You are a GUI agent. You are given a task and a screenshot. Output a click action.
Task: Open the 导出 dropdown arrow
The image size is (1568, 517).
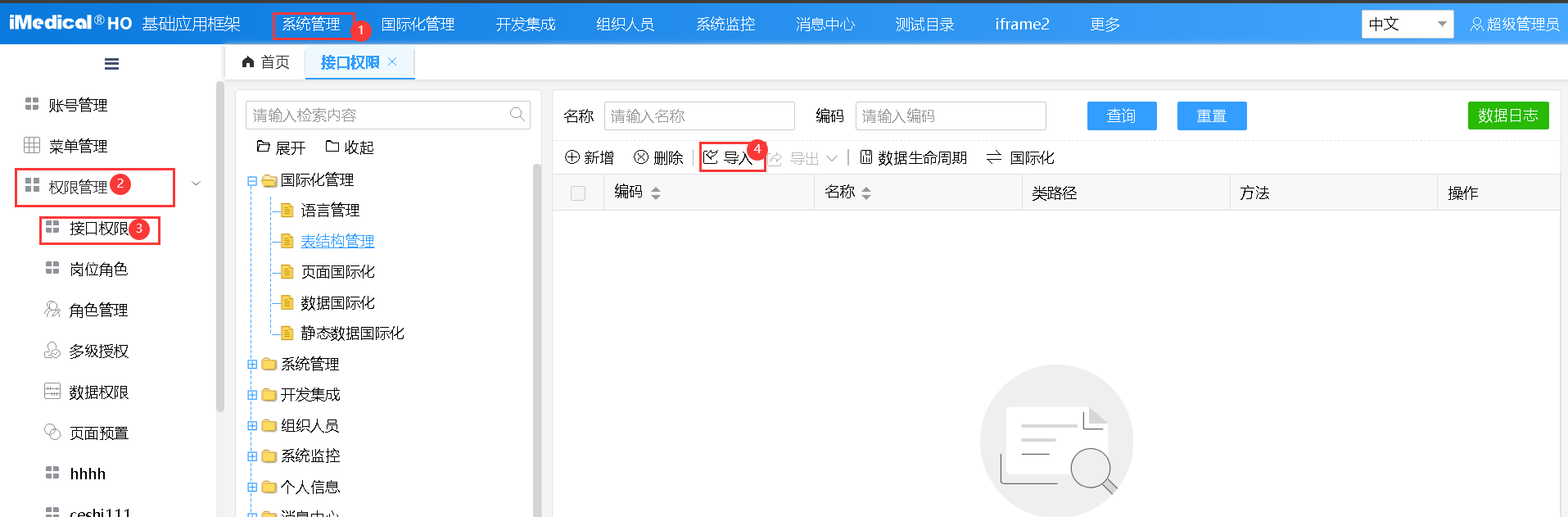click(832, 158)
